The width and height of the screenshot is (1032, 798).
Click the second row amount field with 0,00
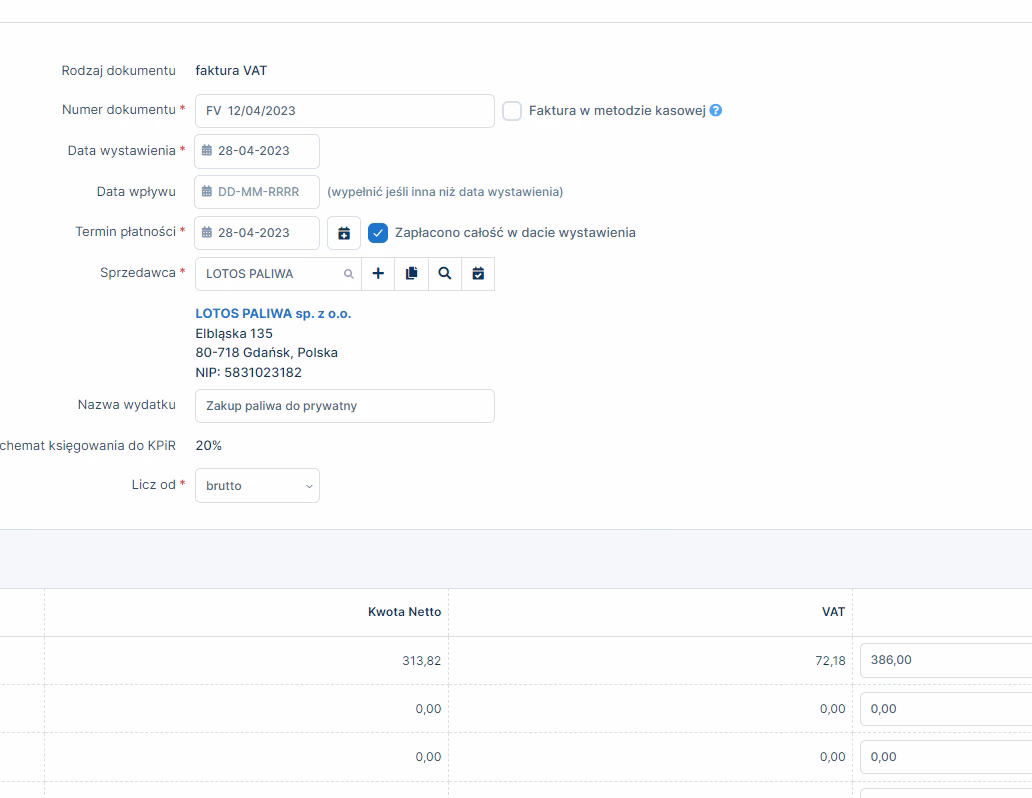pyautogui.click(x=944, y=709)
